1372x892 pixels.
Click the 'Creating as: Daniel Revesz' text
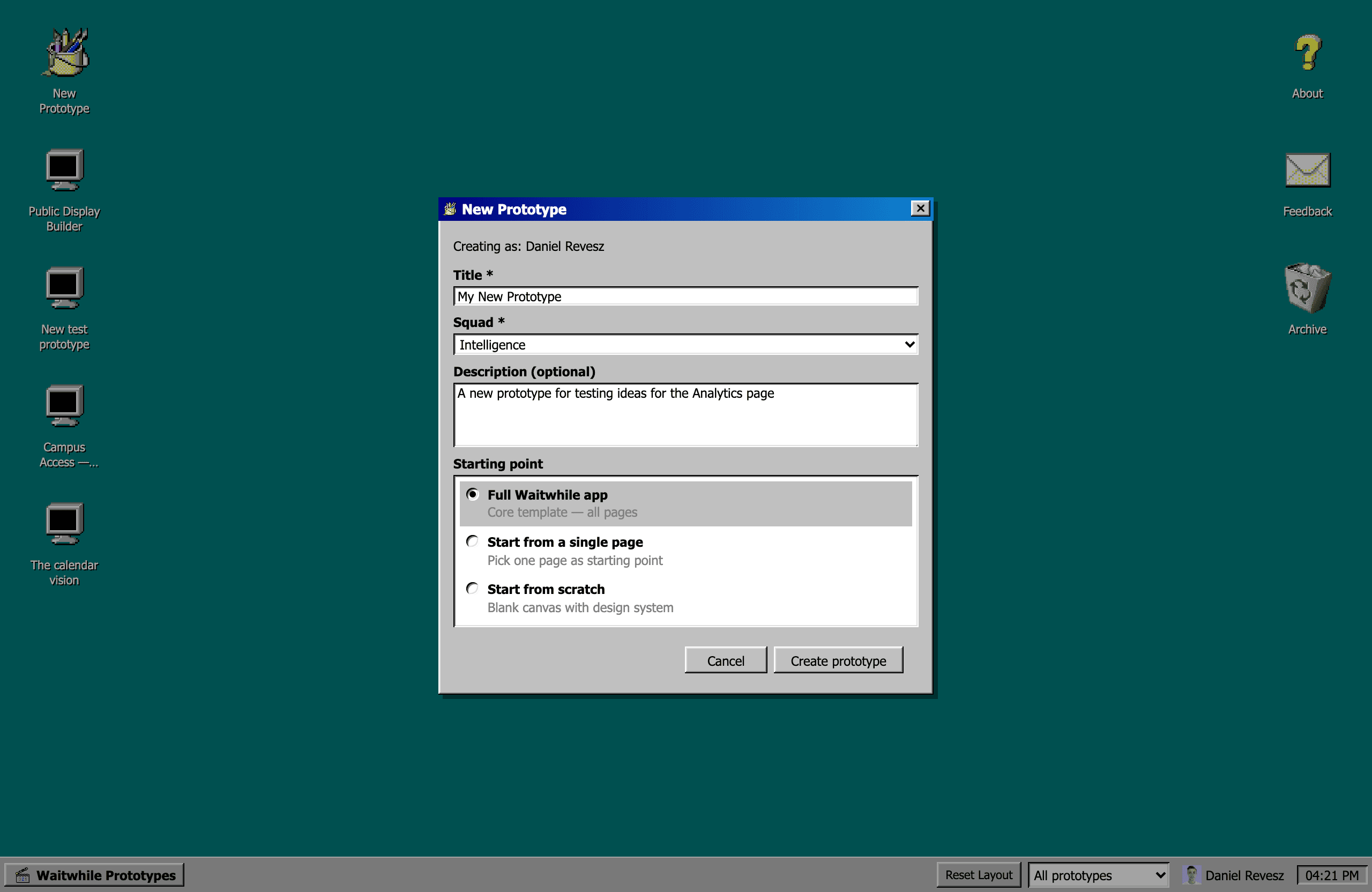pyautogui.click(x=528, y=246)
